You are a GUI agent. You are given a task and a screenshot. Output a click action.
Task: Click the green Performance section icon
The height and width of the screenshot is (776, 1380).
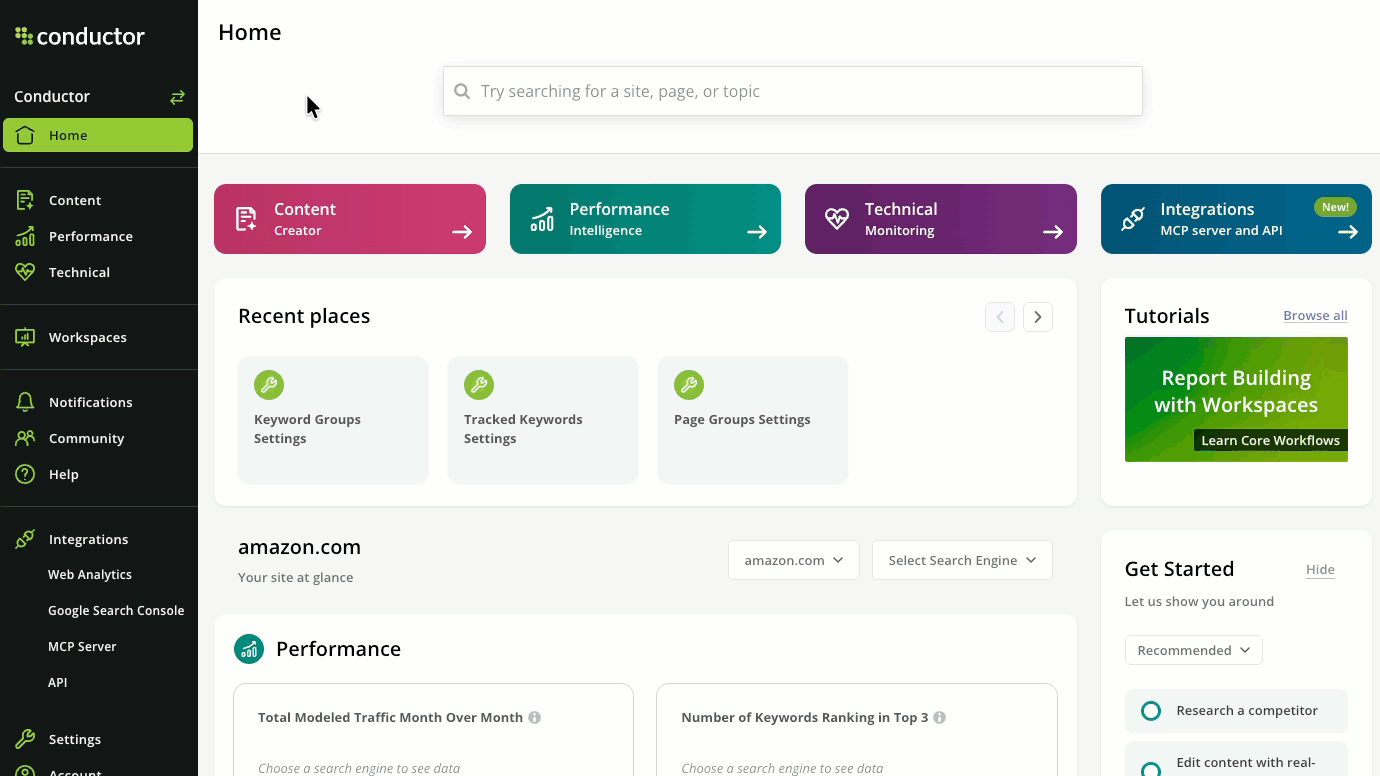(249, 649)
